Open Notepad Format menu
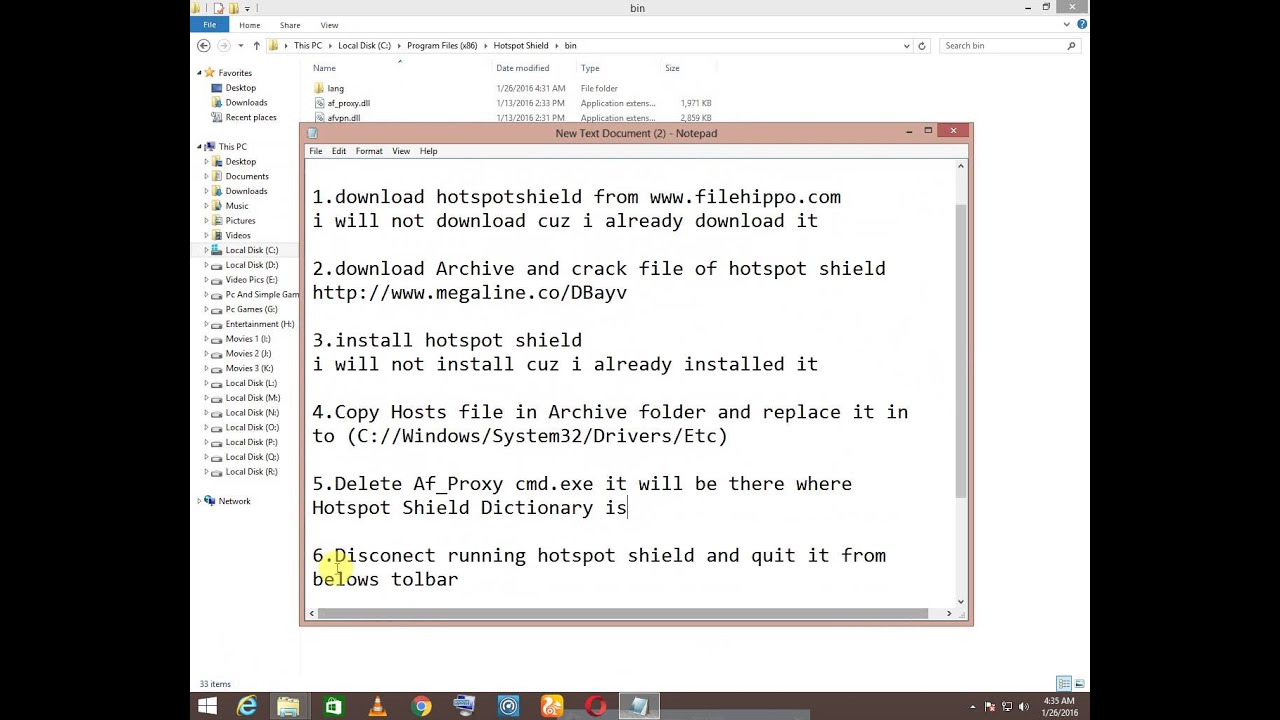 pyautogui.click(x=369, y=151)
